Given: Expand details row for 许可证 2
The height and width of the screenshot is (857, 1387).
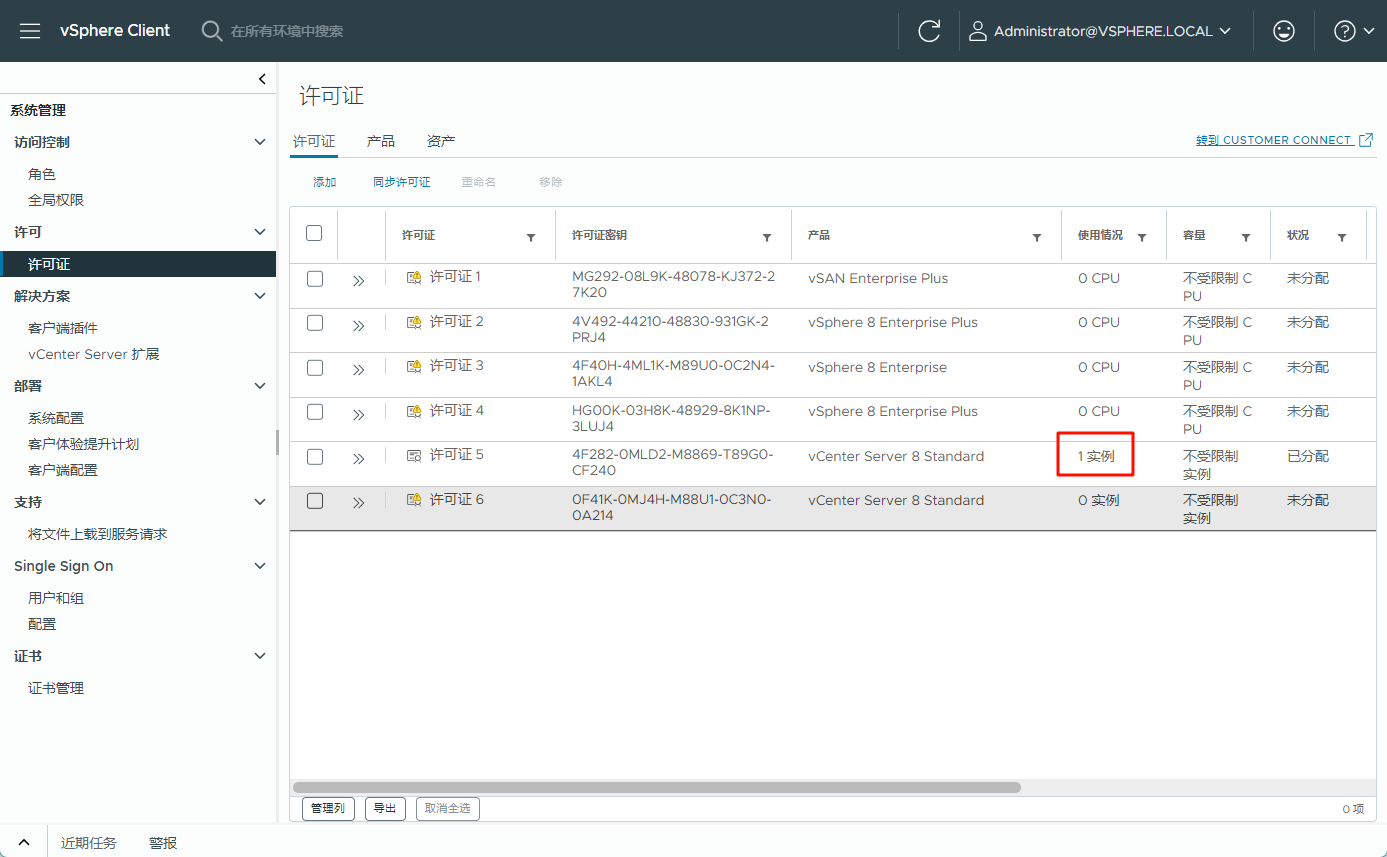Looking at the screenshot, I should coord(359,325).
